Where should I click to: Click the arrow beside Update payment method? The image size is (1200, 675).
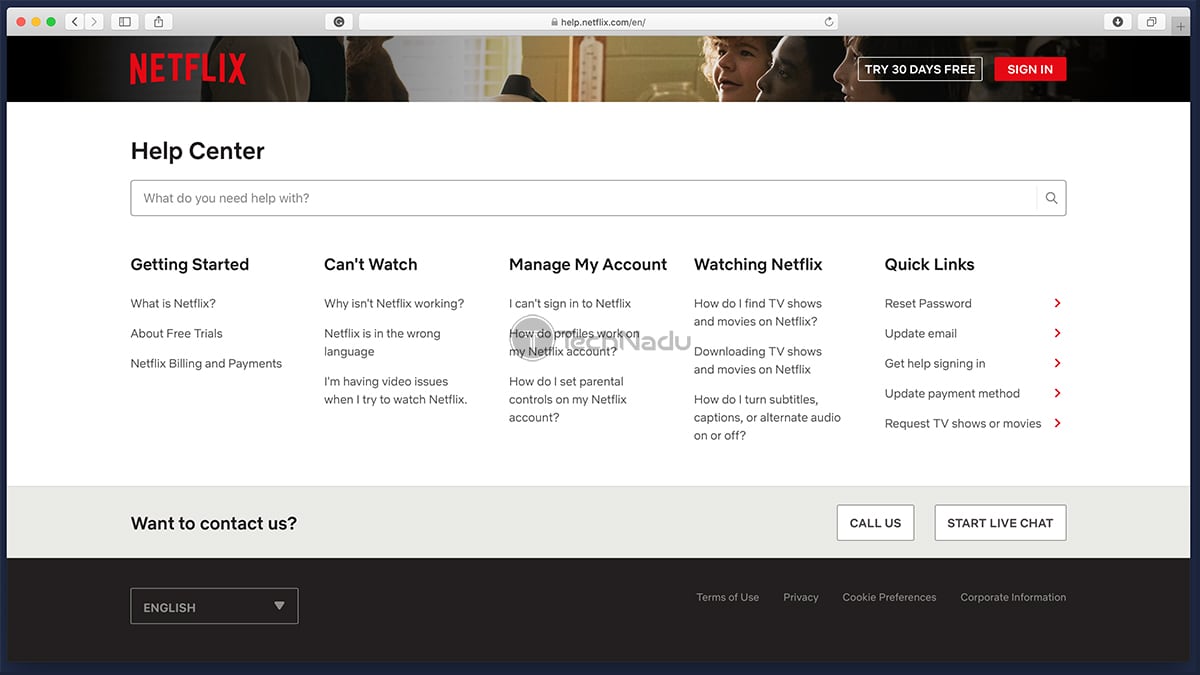point(1057,393)
